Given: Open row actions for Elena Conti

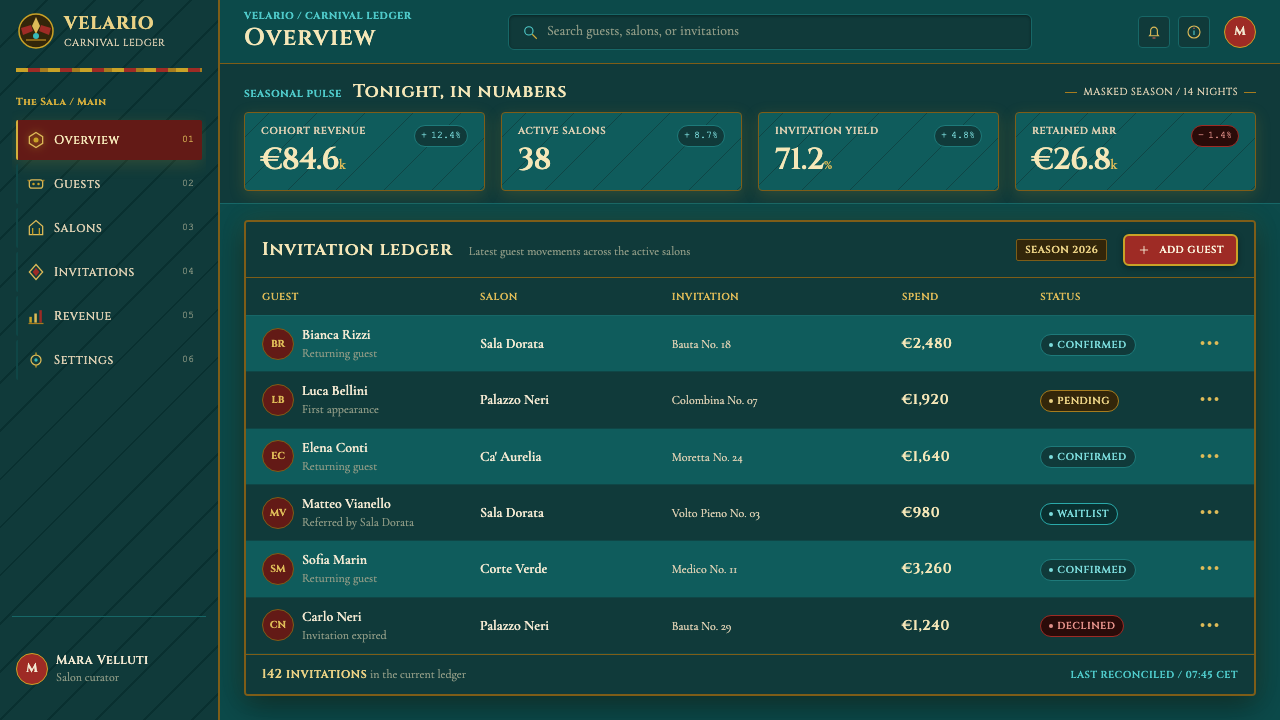Looking at the screenshot, I should [x=1210, y=457].
